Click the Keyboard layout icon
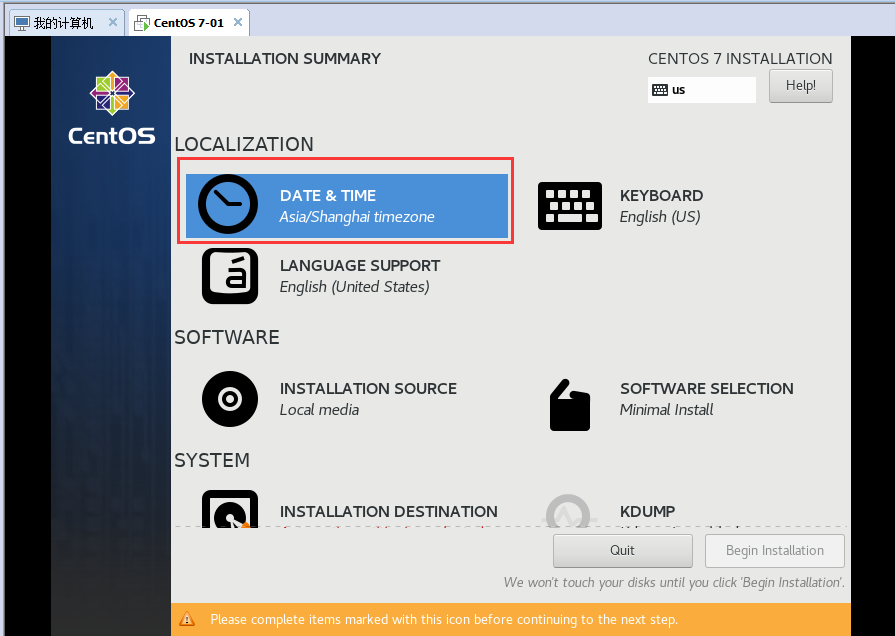The height and width of the screenshot is (636, 895). pyautogui.click(x=570, y=206)
